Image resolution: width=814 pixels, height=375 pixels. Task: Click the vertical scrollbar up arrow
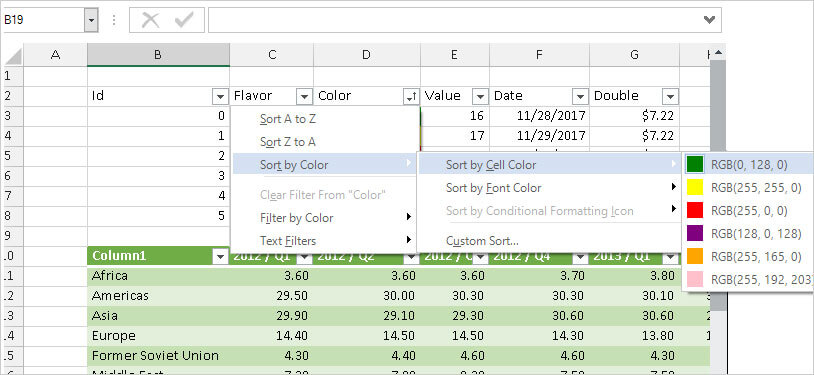718,52
